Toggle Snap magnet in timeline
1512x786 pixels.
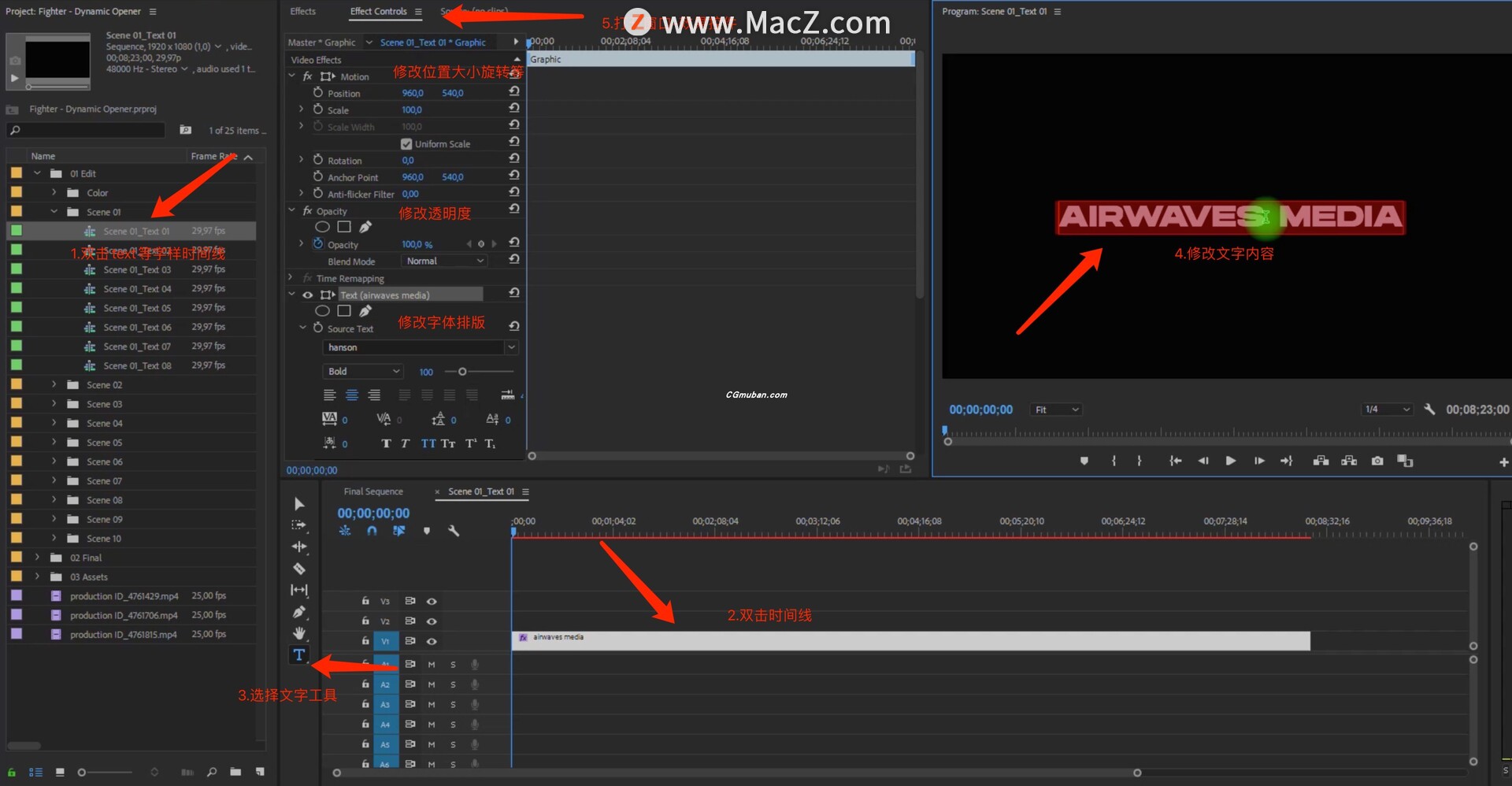click(372, 531)
